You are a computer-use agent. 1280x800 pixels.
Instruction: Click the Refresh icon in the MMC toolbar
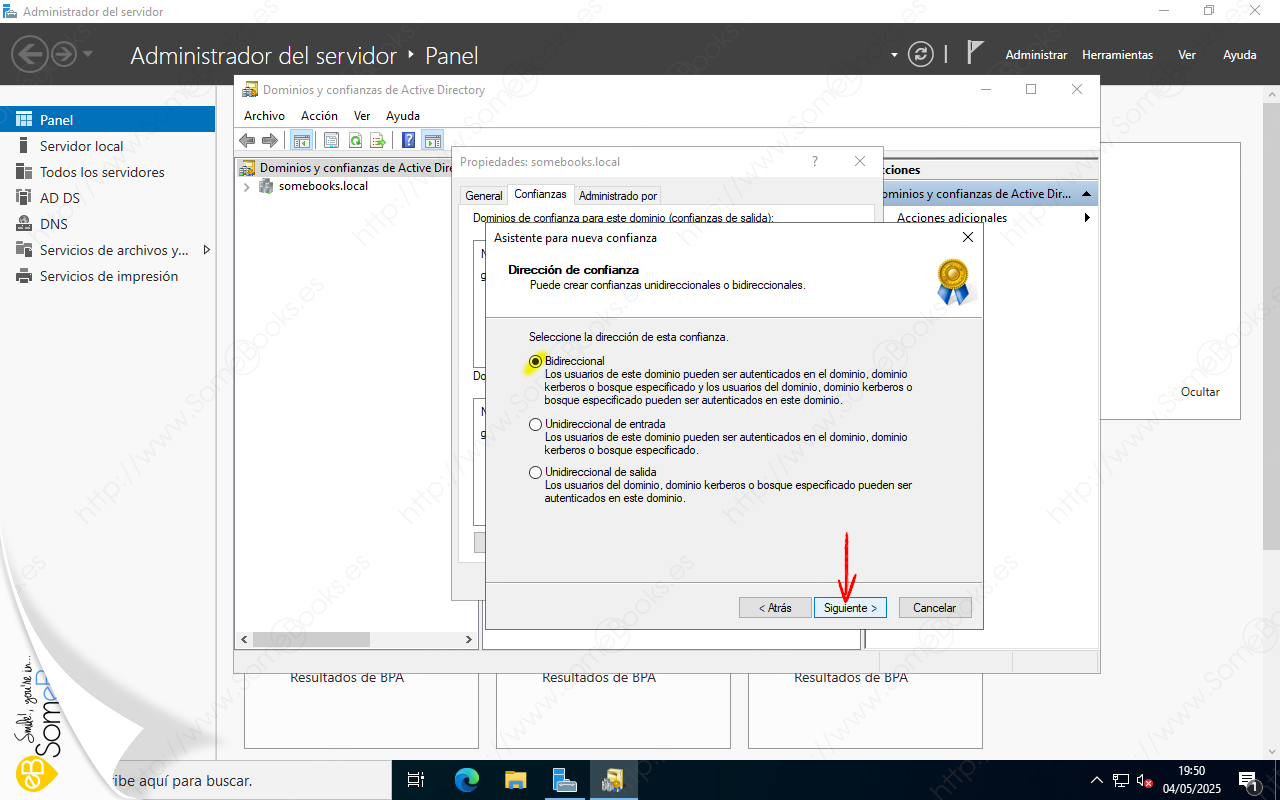pyautogui.click(x=355, y=141)
